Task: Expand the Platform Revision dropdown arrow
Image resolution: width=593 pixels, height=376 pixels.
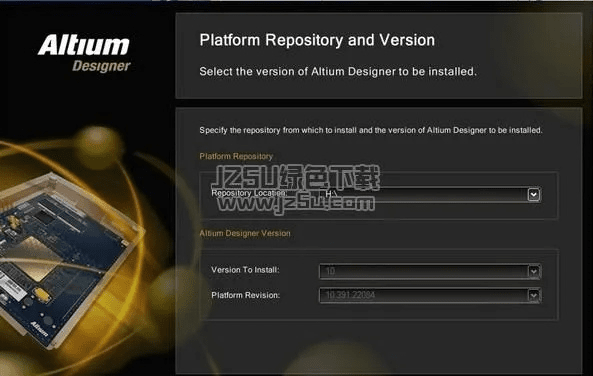Action: pyautogui.click(x=533, y=295)
